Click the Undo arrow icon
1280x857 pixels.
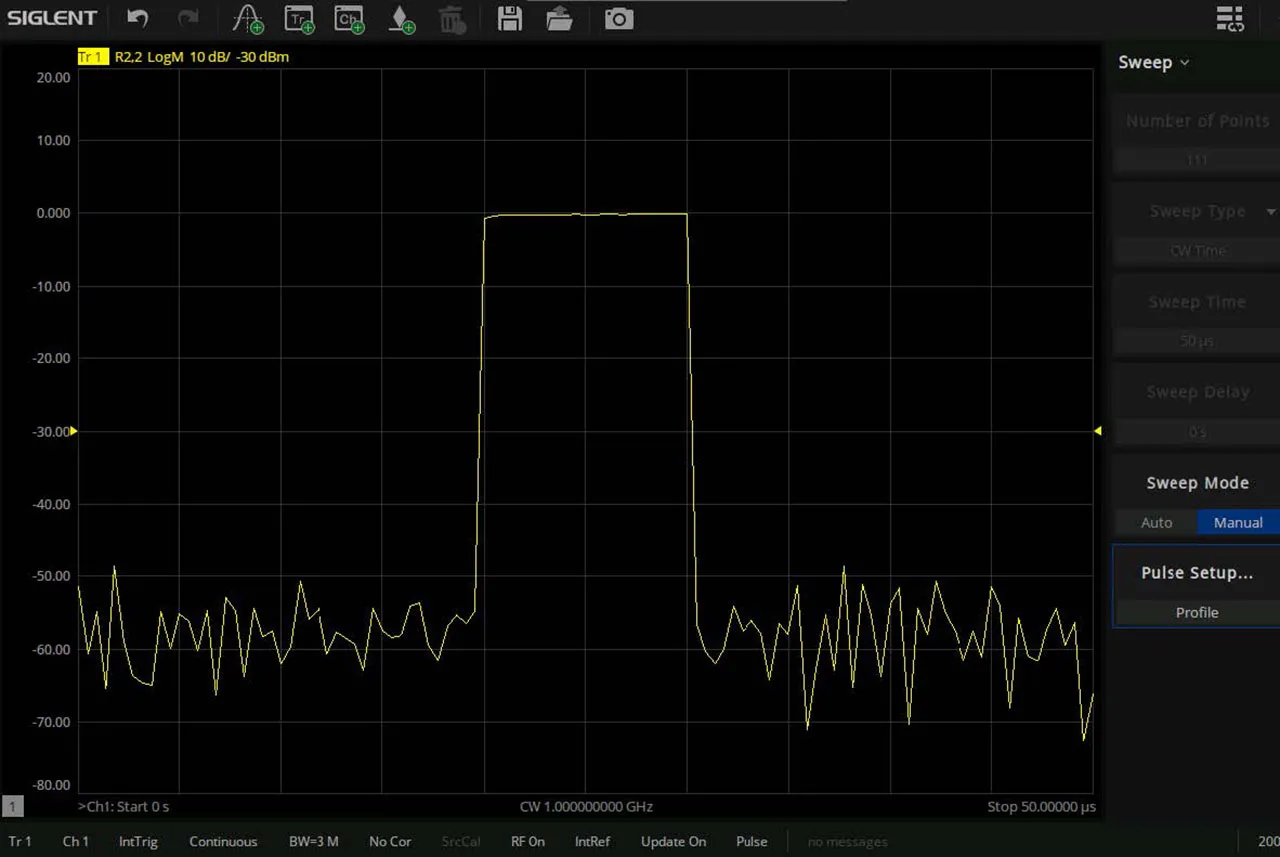(x=138, y=19)
